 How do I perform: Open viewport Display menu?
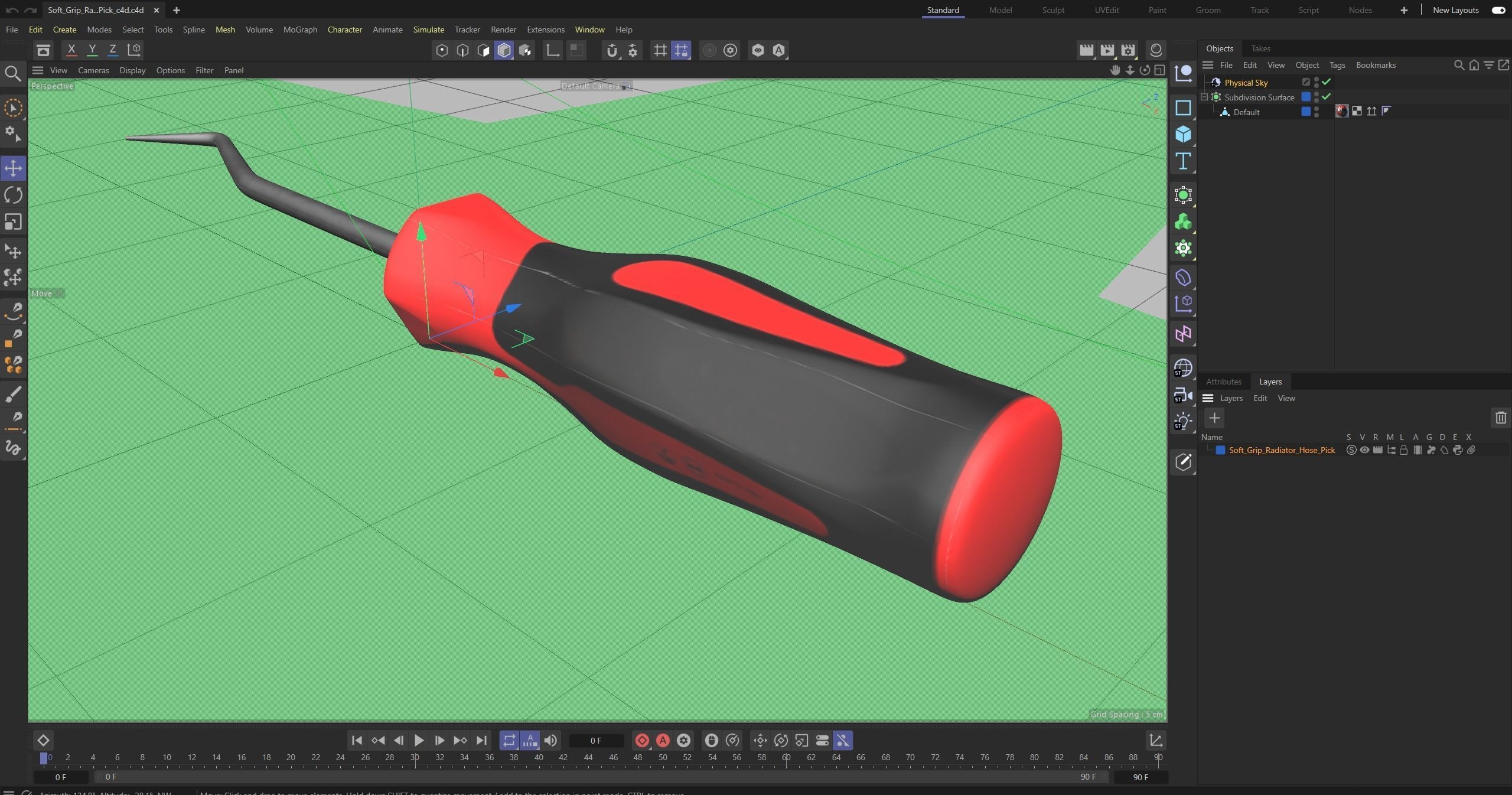(x=132, y=70)
